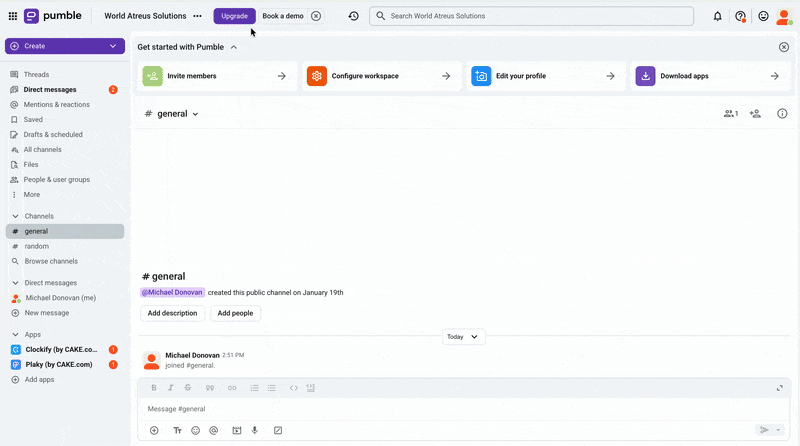Open the general channel name dropdown
Image resolution: width=800 pixels, height=446 pixels.
tap(172, 114)
